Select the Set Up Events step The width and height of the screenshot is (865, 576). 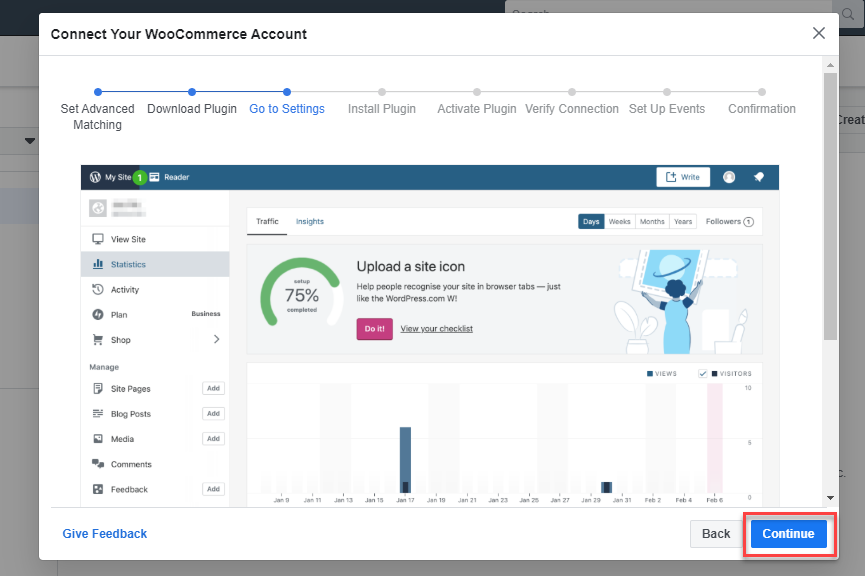(x=666, y=103)
